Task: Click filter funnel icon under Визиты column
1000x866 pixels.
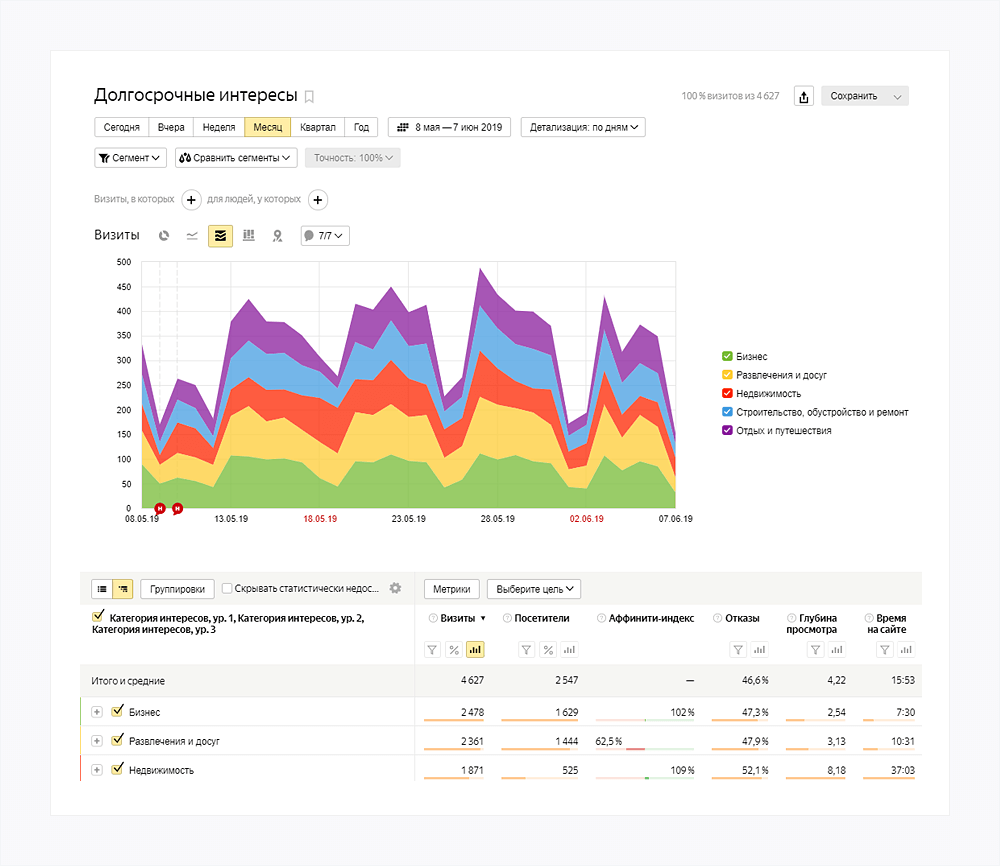Action: tap(432, 650)
